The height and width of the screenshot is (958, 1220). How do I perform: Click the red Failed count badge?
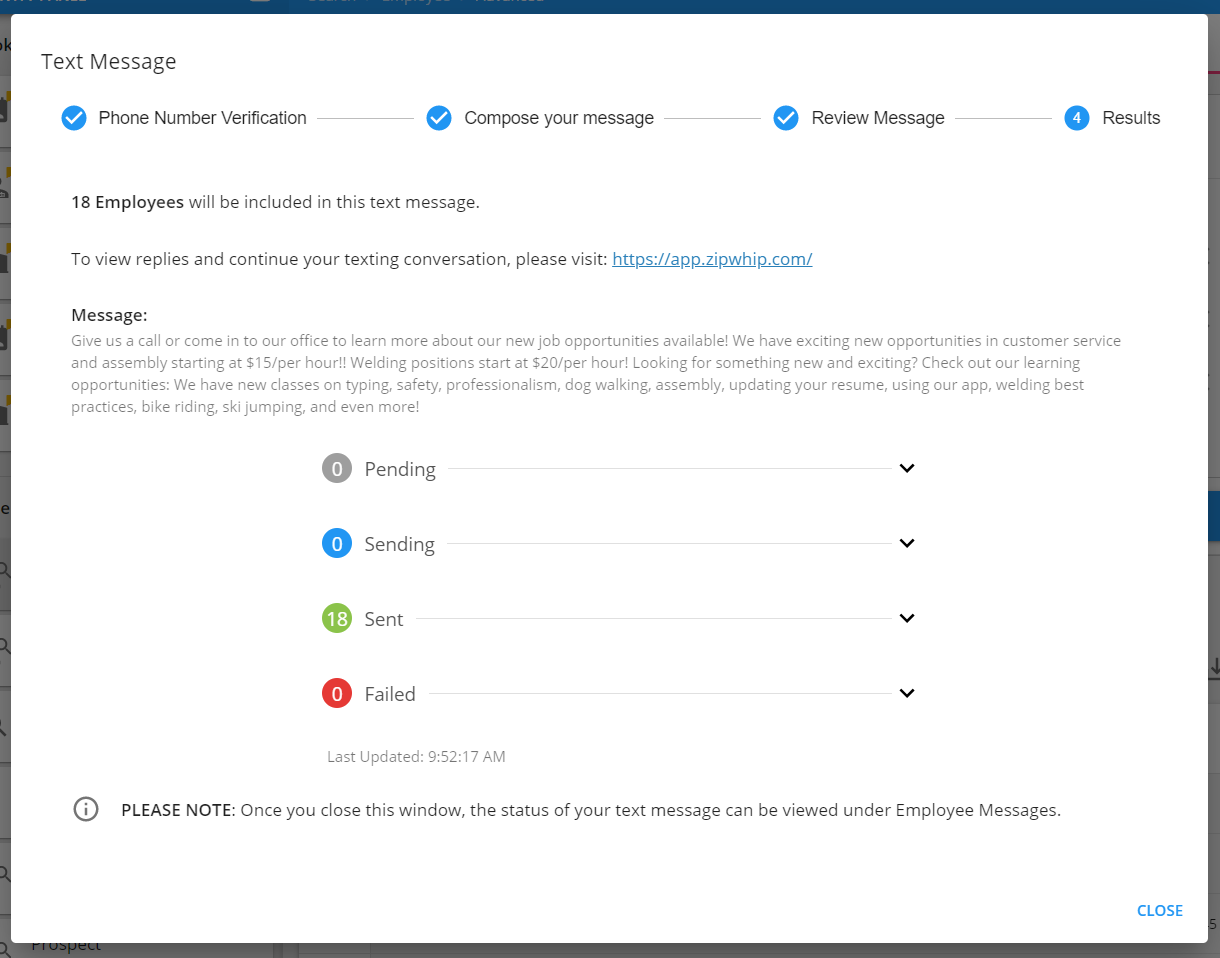(337, 693)
